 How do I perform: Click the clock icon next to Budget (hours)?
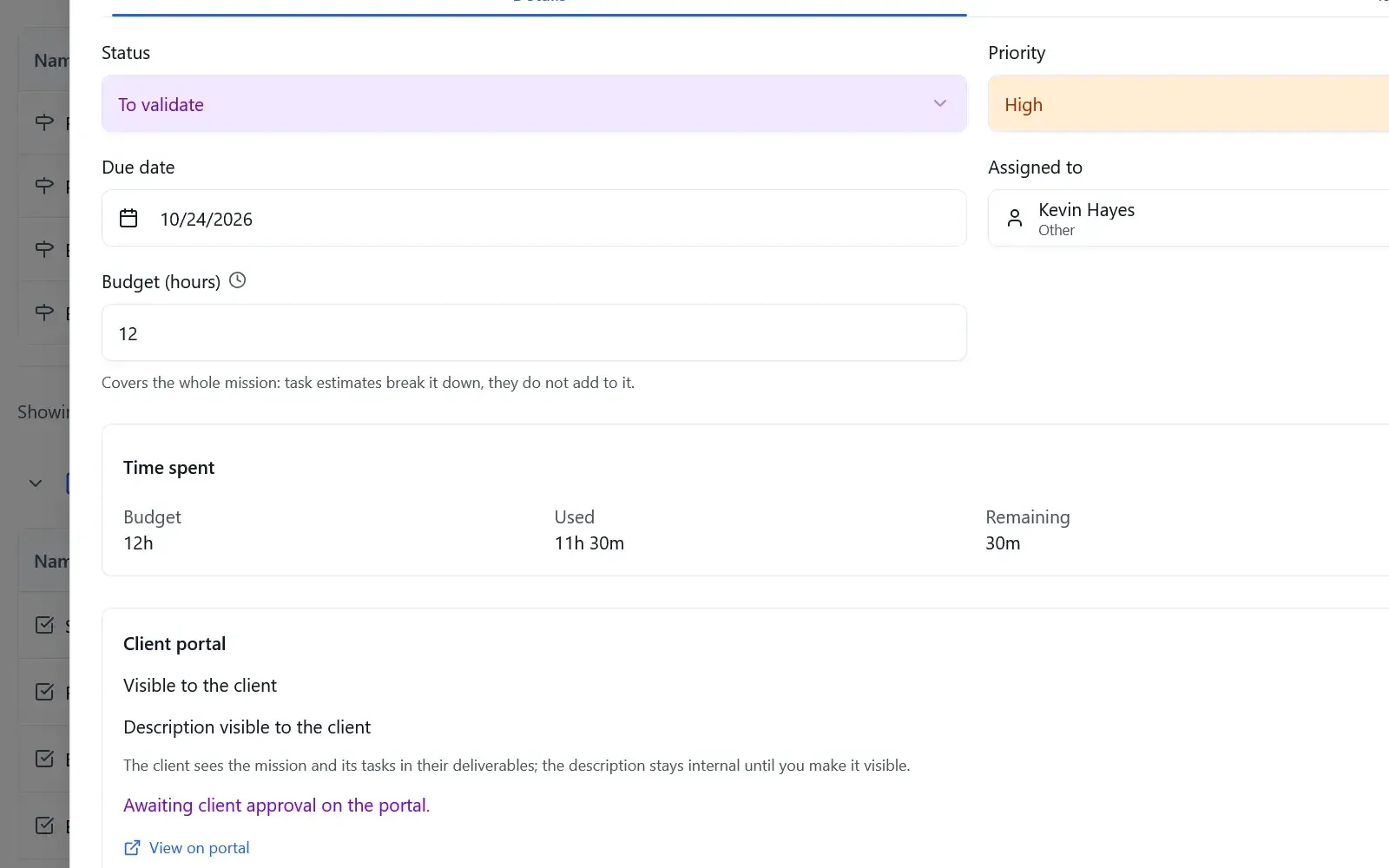click(x=237, y=280)
